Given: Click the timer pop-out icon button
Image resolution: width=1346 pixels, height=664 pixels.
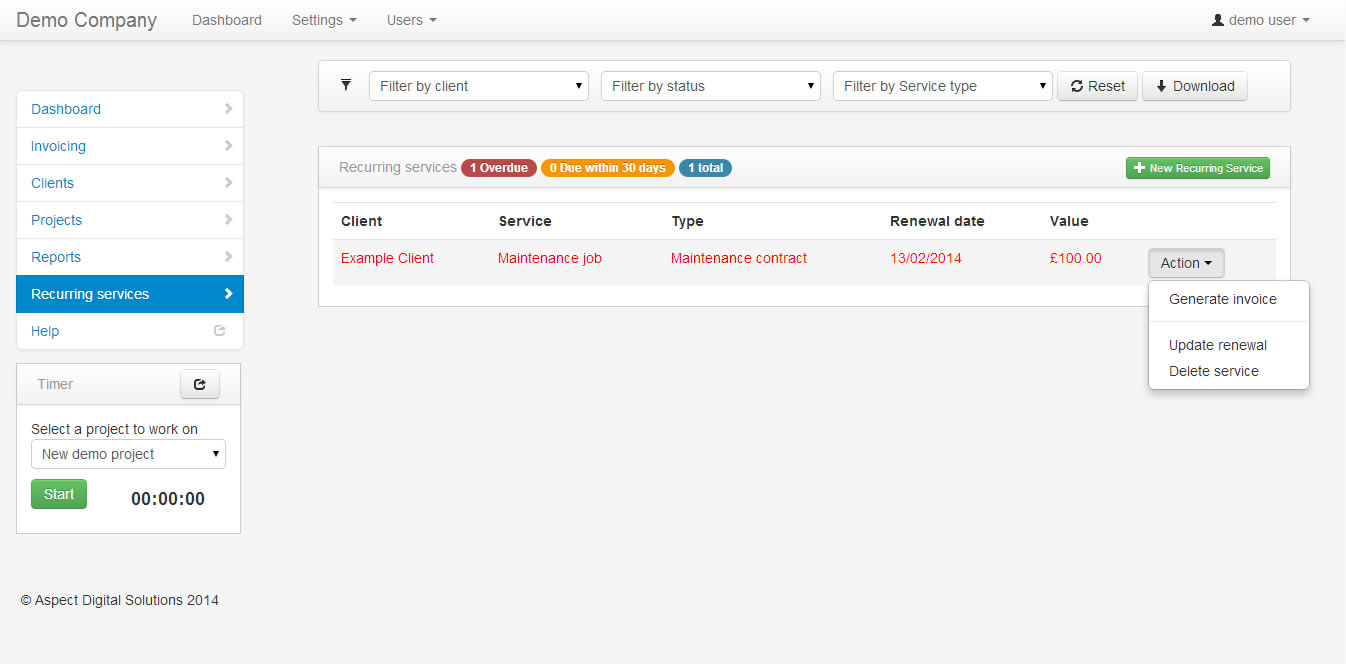Looking at the screenshot, I should (x=199, y=384).
